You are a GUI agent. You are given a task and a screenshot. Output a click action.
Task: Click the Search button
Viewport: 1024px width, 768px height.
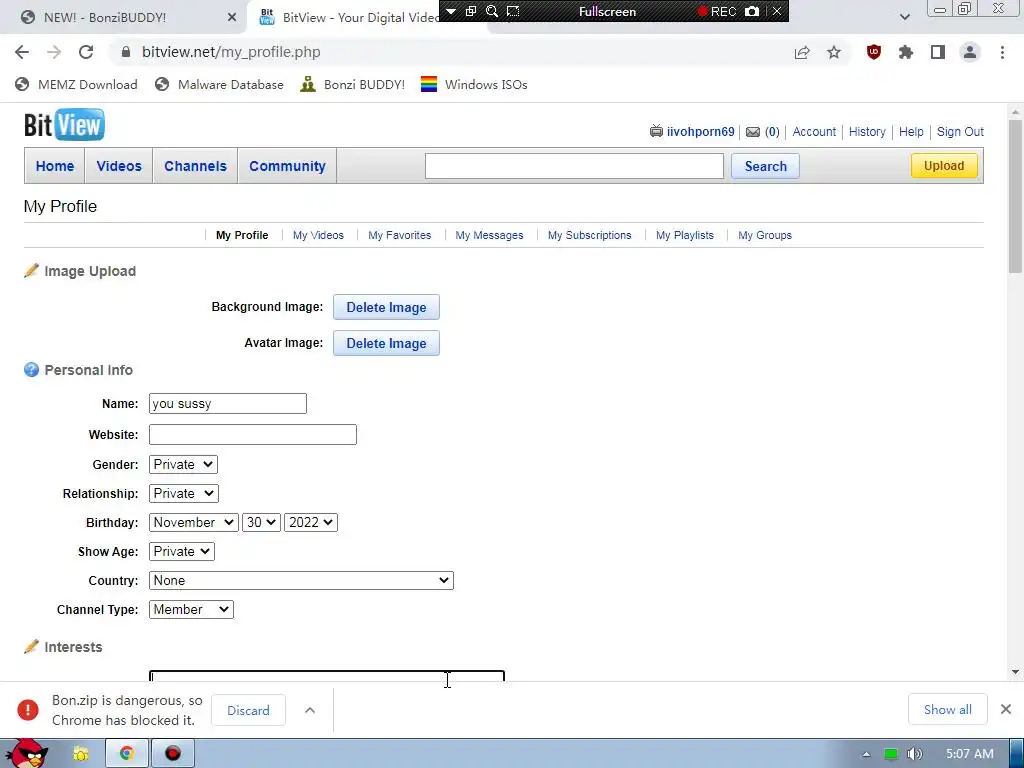coord(765,166)
